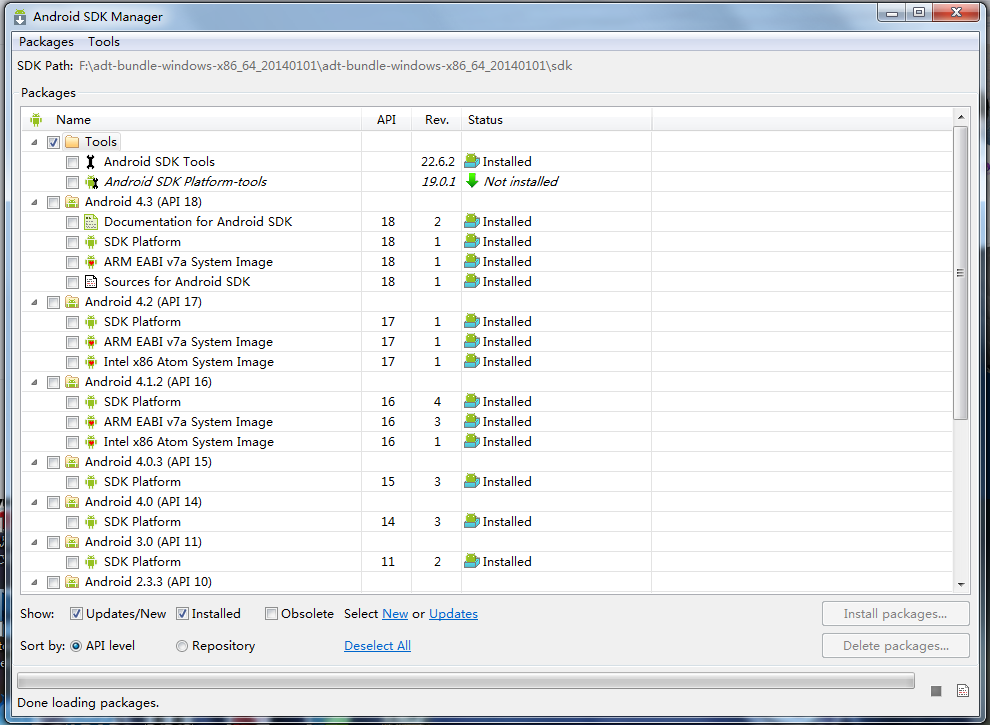990x725 pixels.
Task: Click the Android 2.3.3 (API 10) folder icon
Action: (72, 582)
